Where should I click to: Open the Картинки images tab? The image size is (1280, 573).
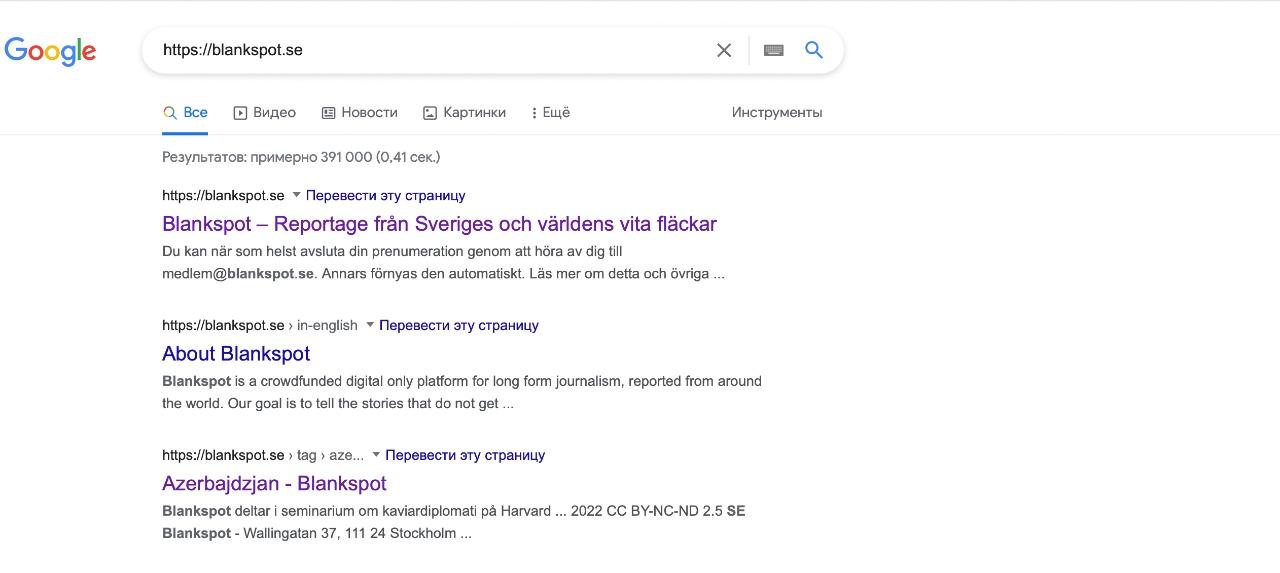[464, 113]
